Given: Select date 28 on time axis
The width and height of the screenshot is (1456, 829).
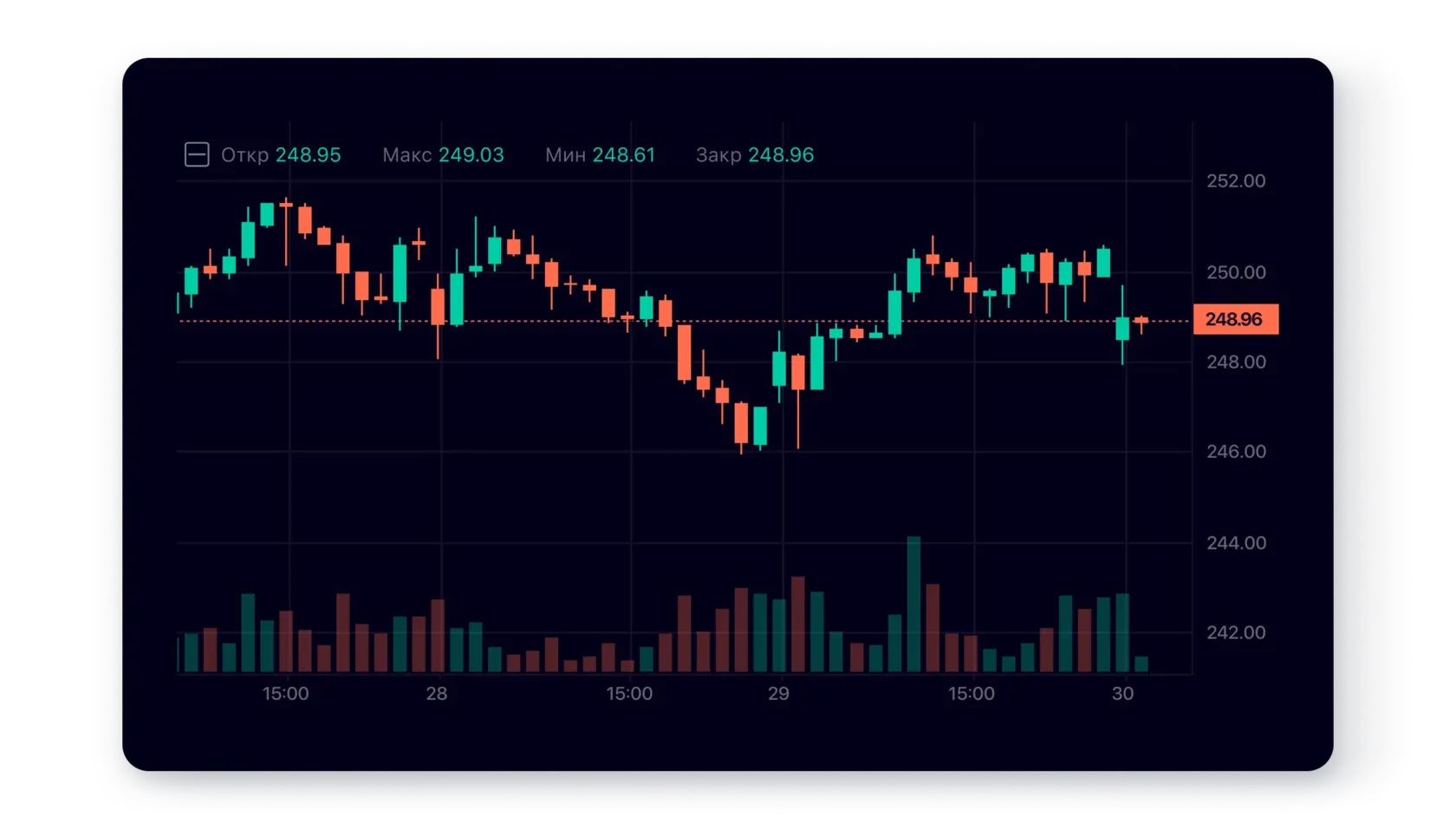Looking at the screenshot, I should pyautogui.click(x=437, y=694).
